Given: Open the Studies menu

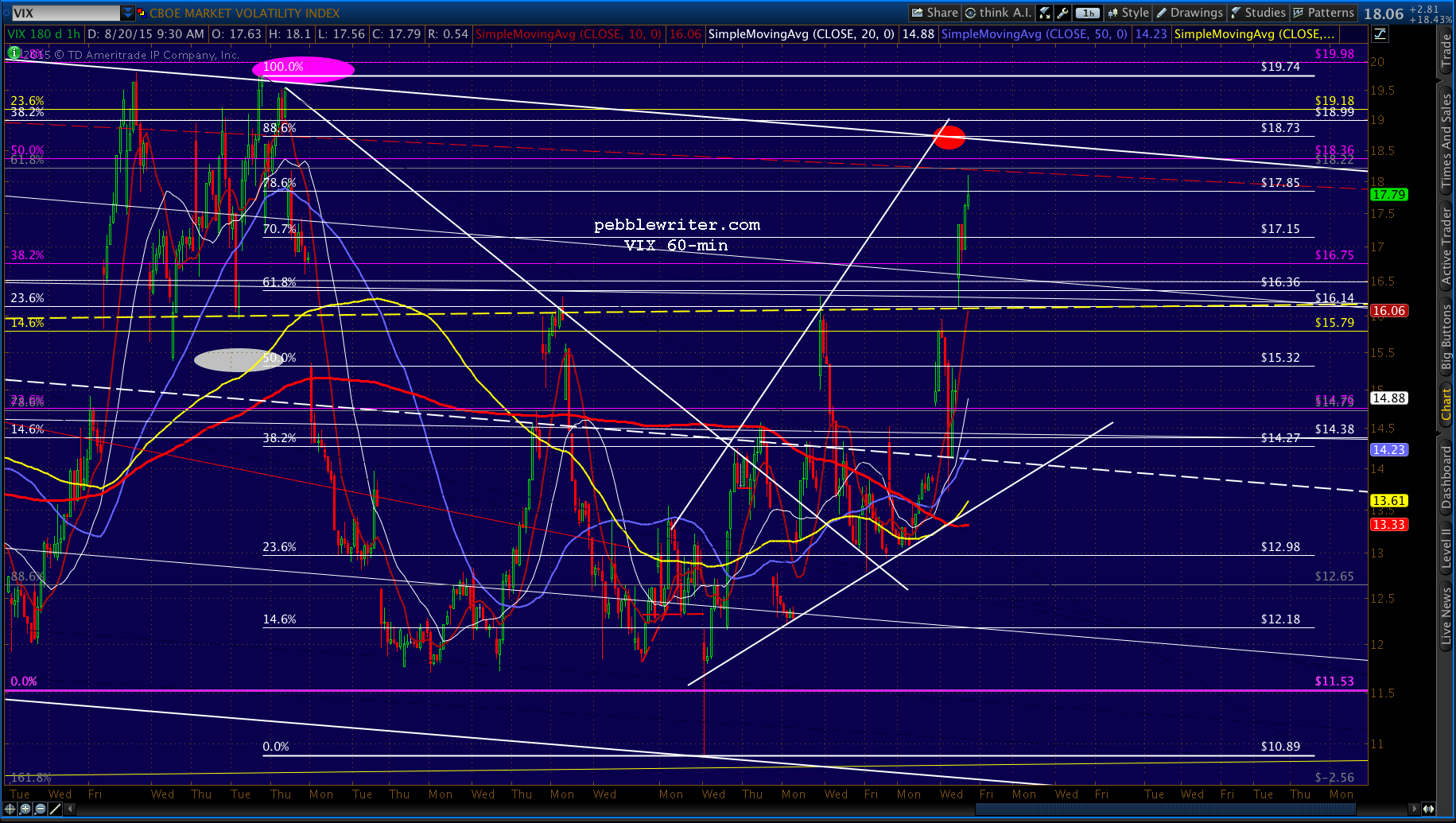Looking at the screenshot, I should tap(1257, 13).
